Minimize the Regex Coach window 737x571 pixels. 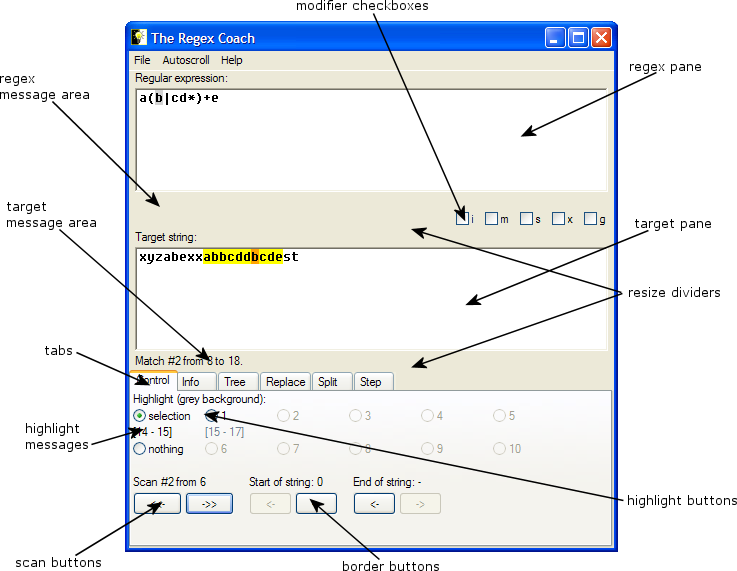pos(555,38)
